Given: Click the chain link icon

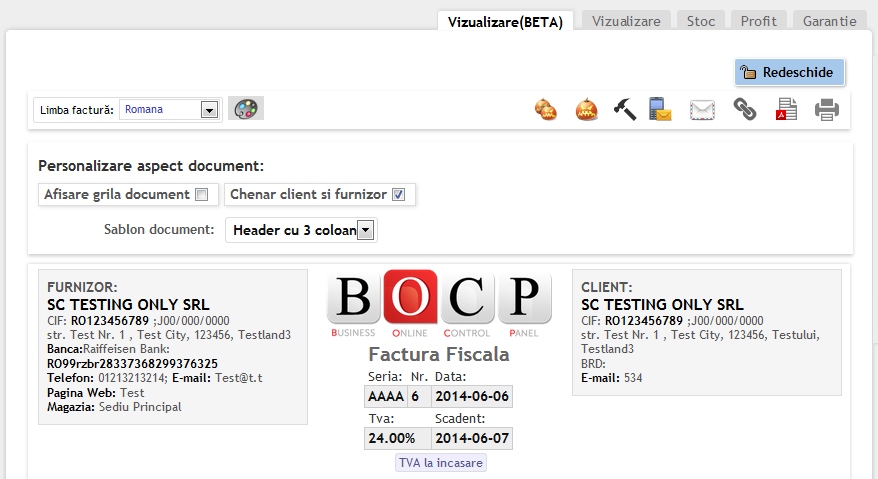Looking at the screenshot, I should (745, 109).
